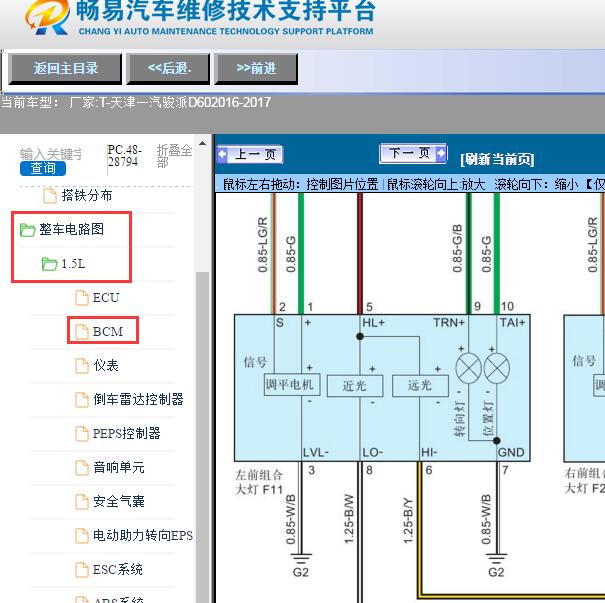Click the ECU file icon
Image resolution: width=605 pixels, height=603 pixels.
(81, 298)
